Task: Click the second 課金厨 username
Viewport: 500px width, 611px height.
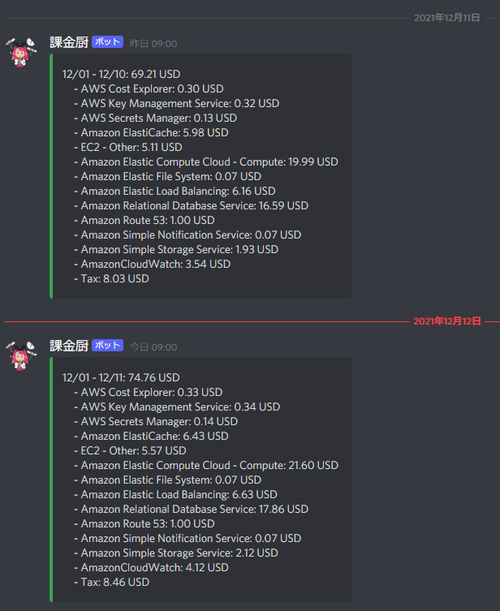Action: [69, 346]
